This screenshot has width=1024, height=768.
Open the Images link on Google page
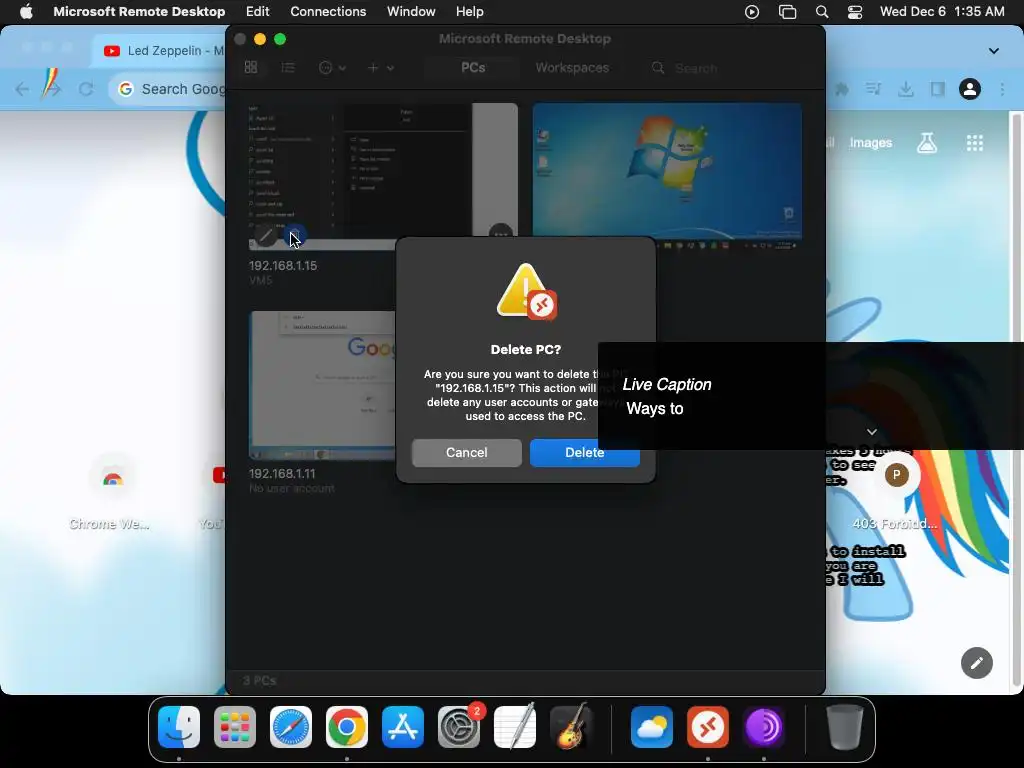pos(871,143)
